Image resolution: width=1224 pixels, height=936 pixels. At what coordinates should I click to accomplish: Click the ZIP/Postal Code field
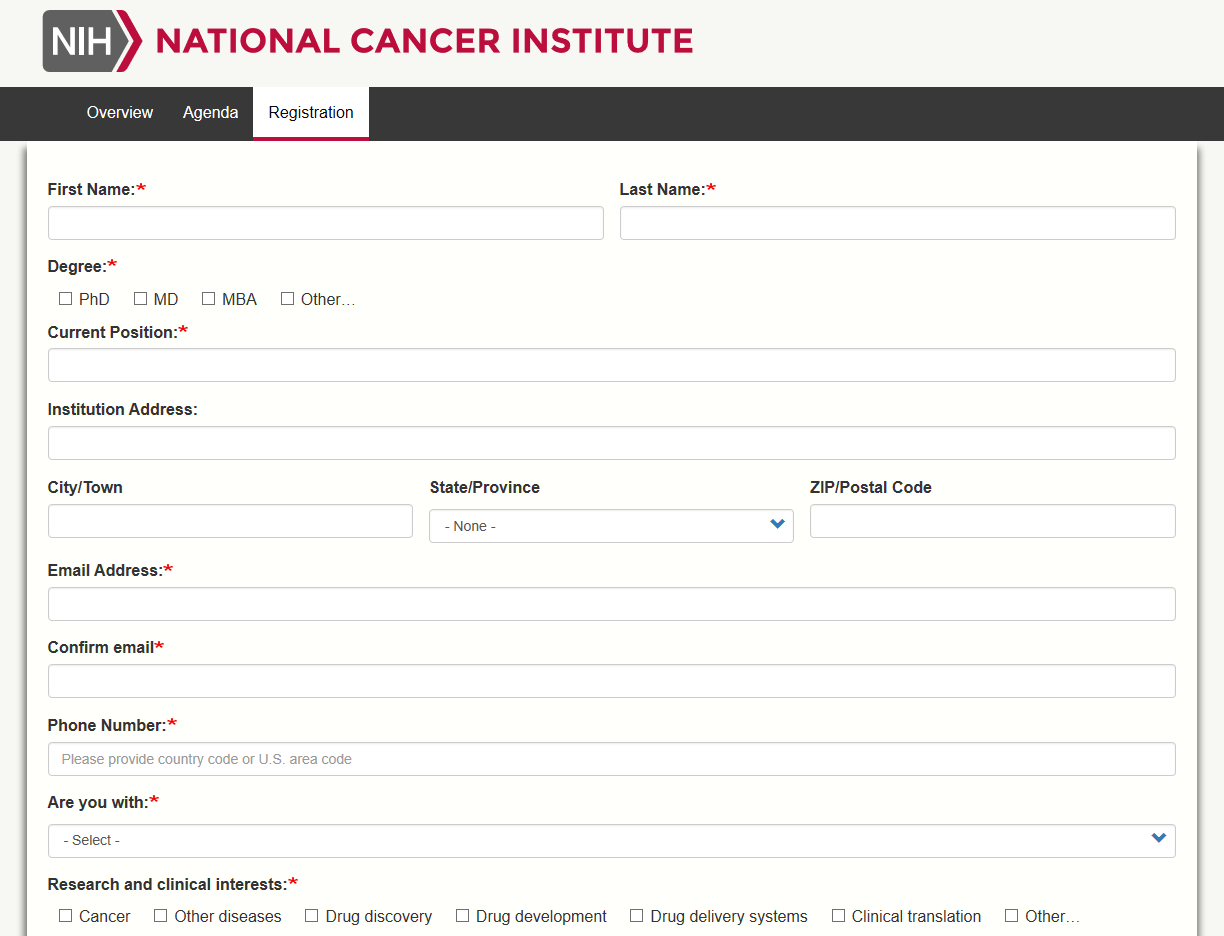(x=992, y=521)
